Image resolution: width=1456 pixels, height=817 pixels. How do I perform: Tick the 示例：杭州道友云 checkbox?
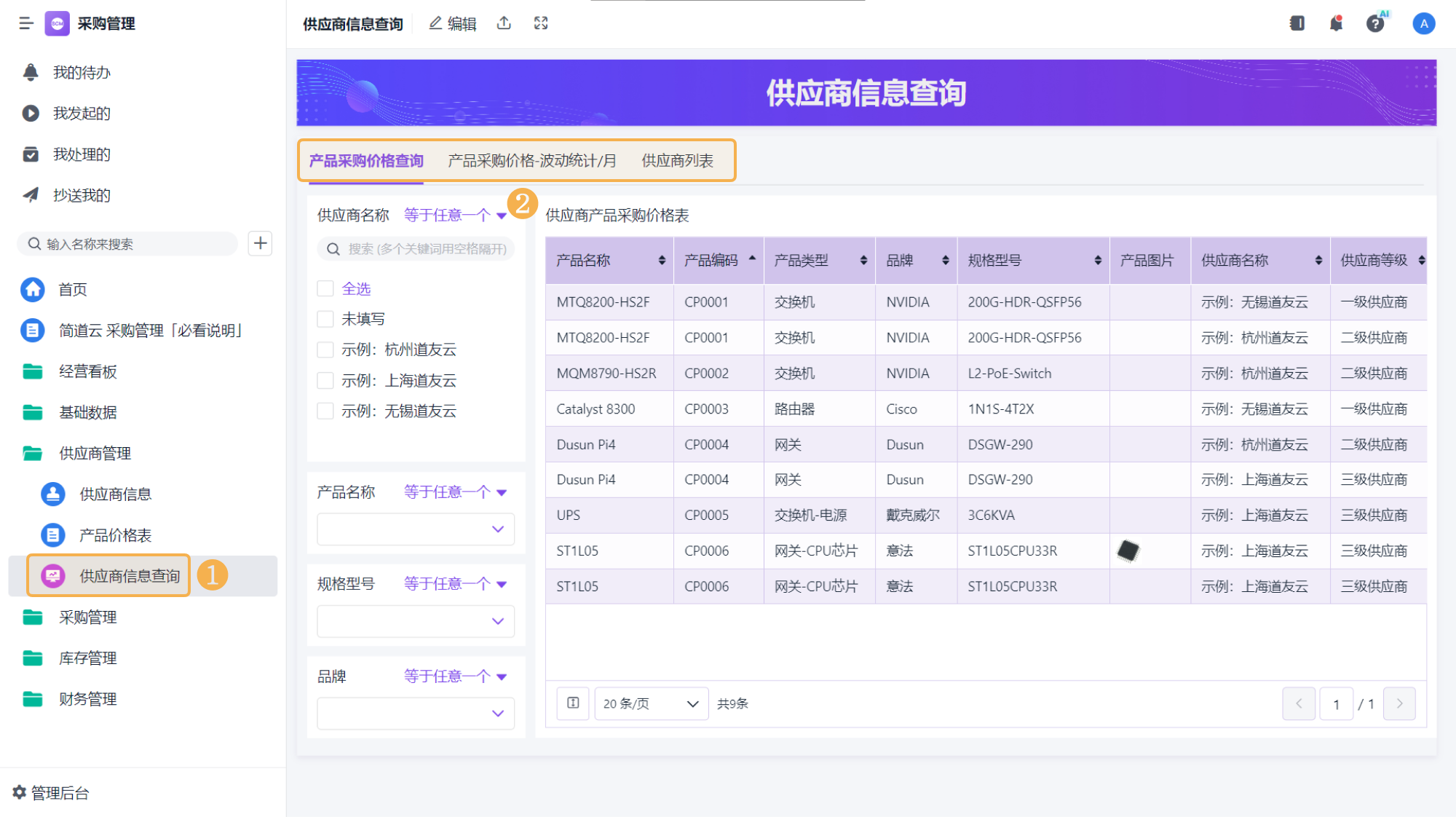(x=325, y=350)
